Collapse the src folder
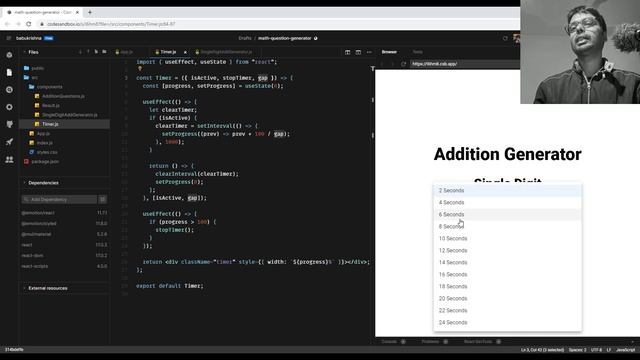Image resolution: width=640 pixels, height=360 pixels. point(31,78)
